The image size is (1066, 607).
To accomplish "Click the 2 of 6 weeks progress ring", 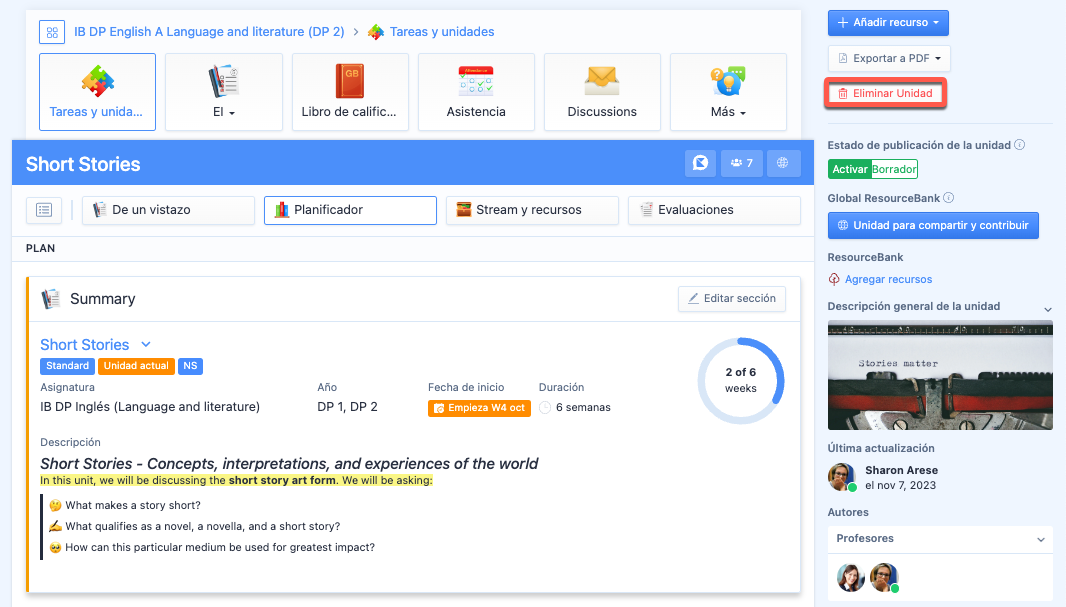I will pyautogui.click(x=741, y=381).
